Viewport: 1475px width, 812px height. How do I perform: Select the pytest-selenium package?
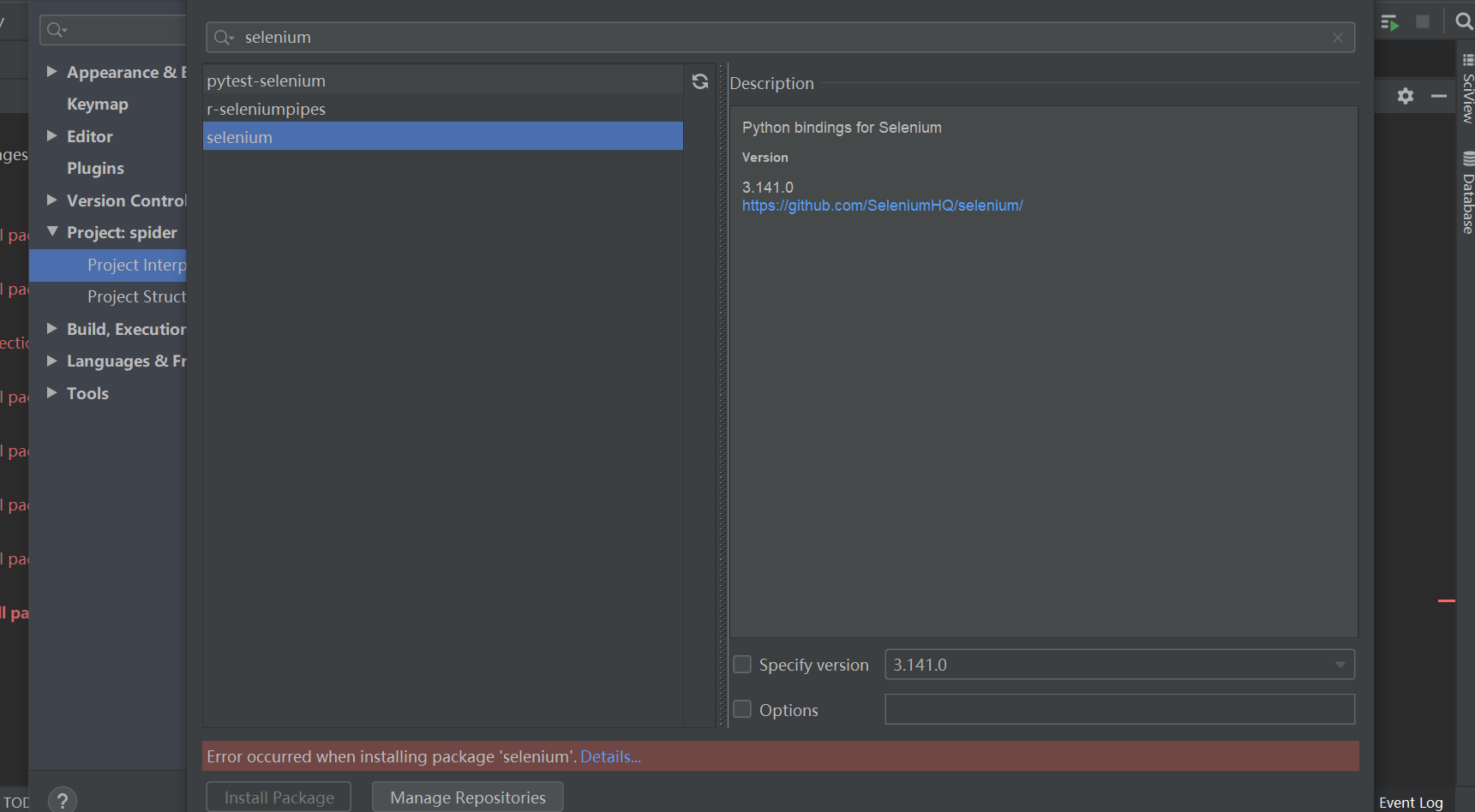[443, 81]
